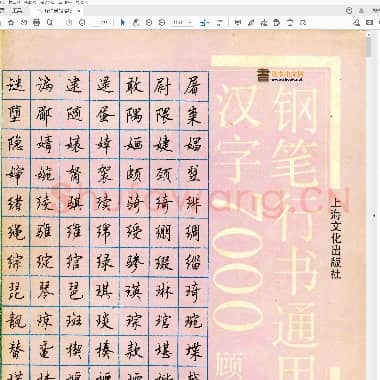The image size is (380, 380).
Task: Go to previous page with the up arrow
Action: point(69,23)
